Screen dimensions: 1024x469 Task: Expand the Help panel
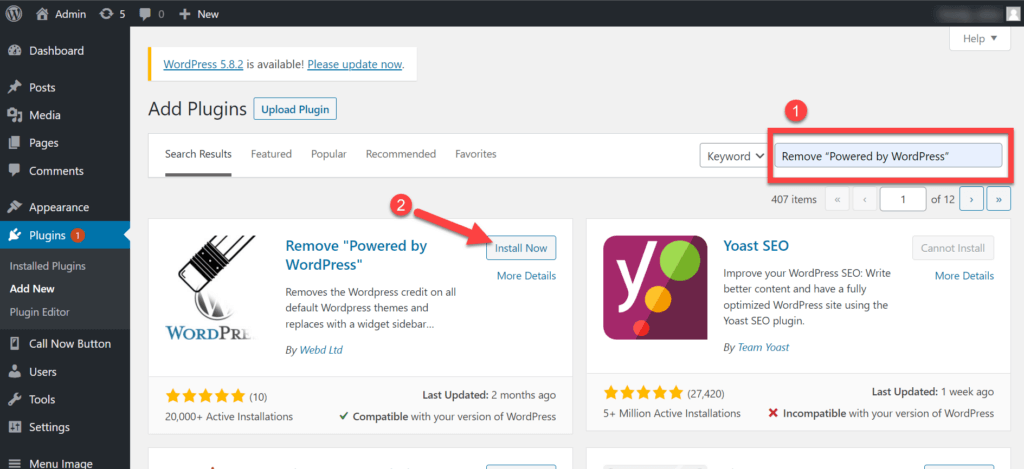980,39
